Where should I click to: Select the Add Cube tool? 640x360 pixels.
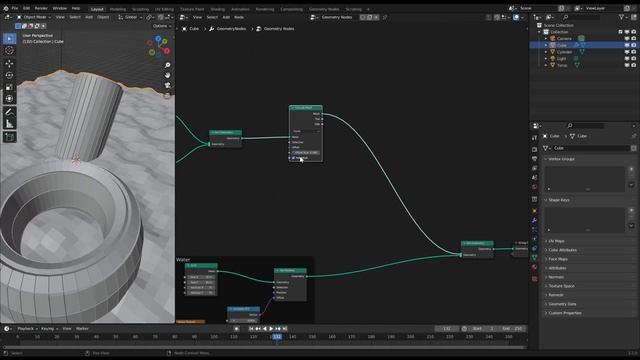pos(9,137)
